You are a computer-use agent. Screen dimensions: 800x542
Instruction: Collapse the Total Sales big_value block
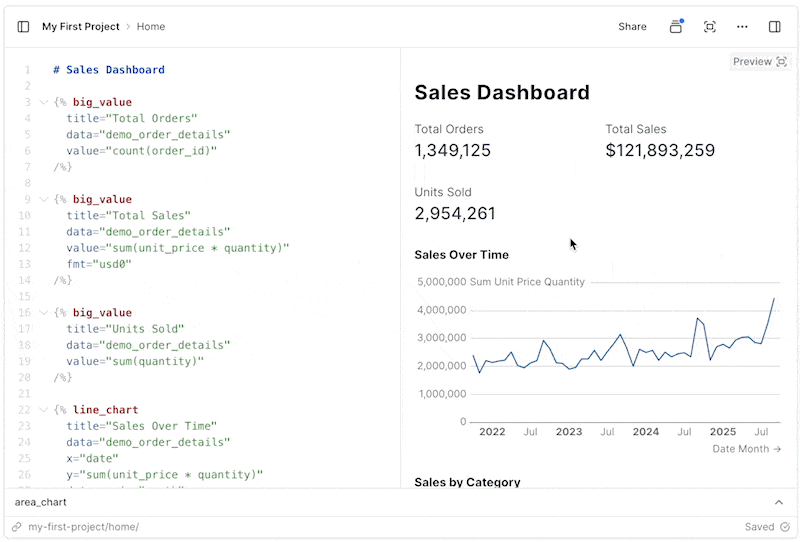pyautogui.click(x=43, y=199)
